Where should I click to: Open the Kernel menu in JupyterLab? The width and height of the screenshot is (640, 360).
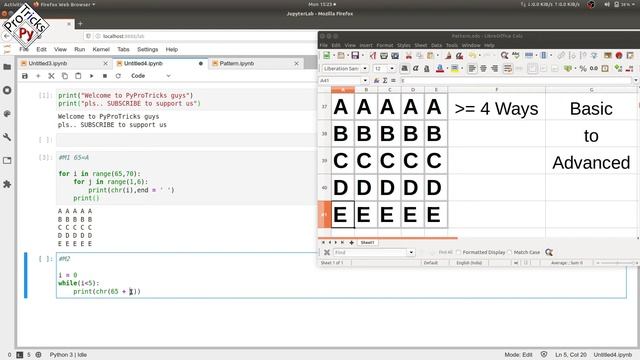[101, 49]
